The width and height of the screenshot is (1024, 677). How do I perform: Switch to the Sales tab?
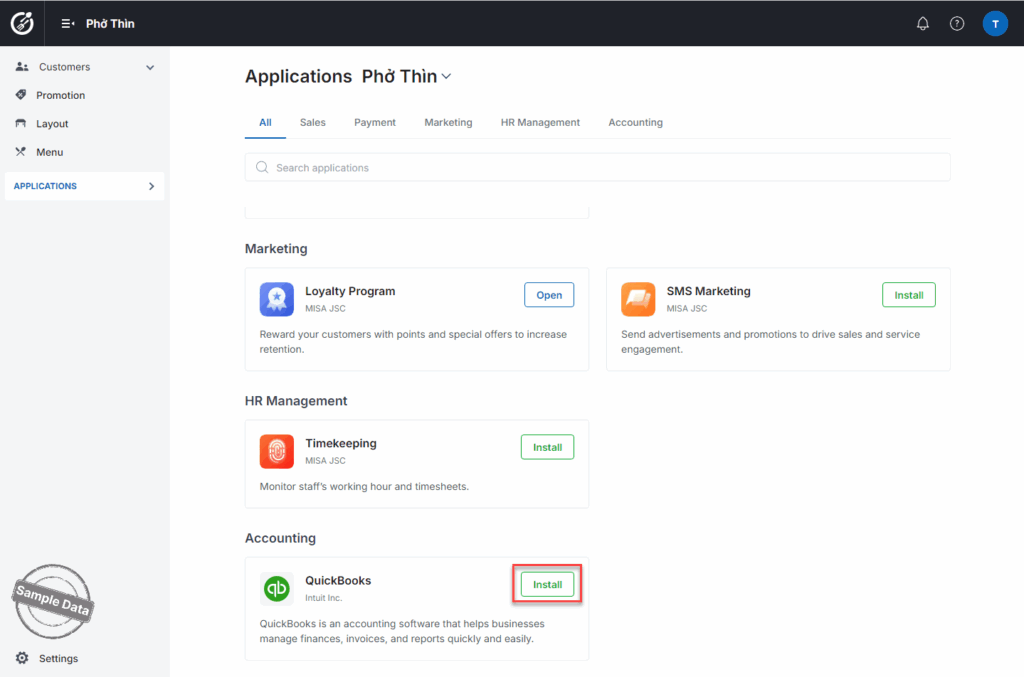click(312, 122)
